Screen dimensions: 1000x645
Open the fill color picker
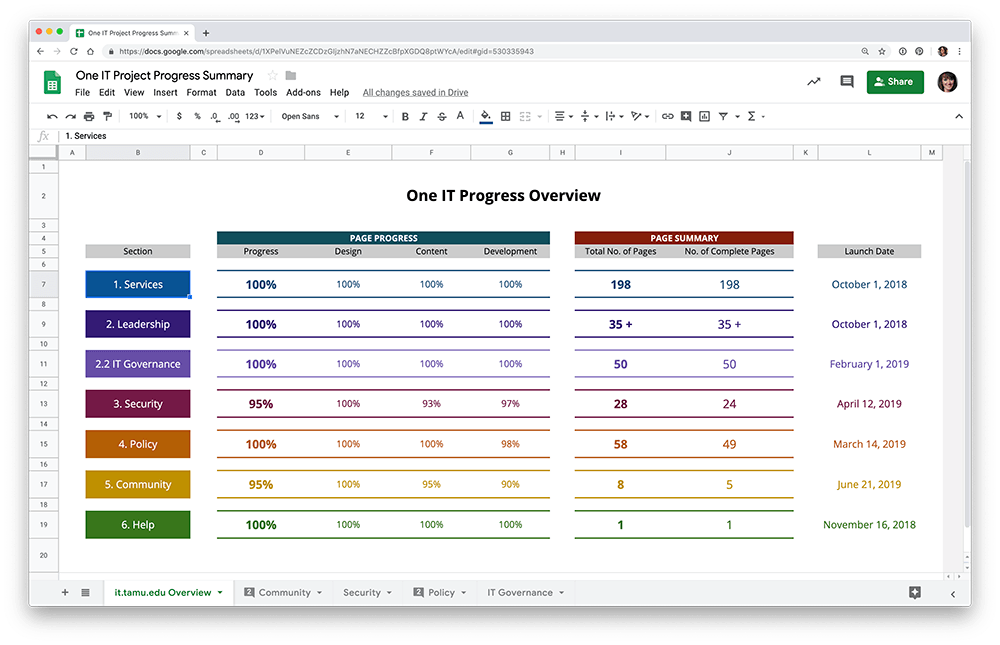[486, 116]
